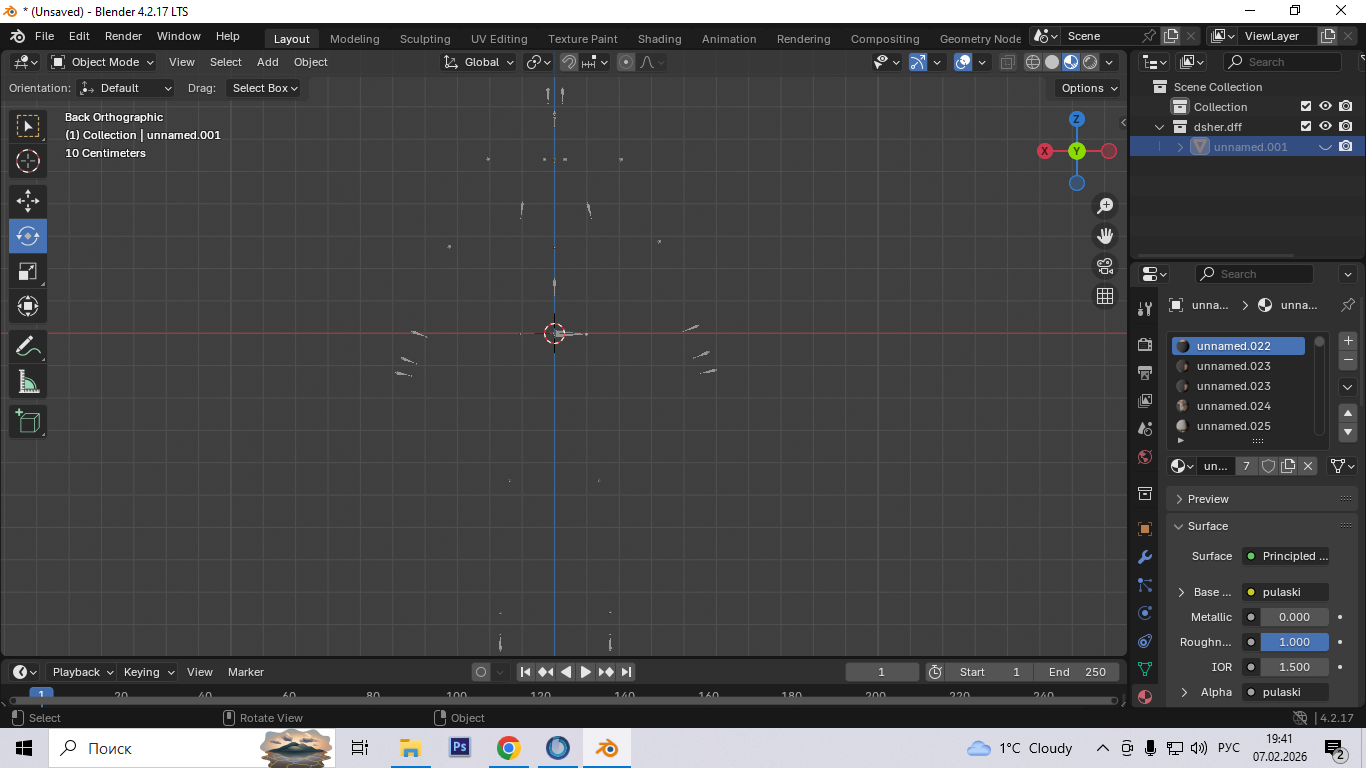The width and height of the screenshot is (1366, 768).
Task: Activate the Annotate tool
Action: tap(28, 347)
